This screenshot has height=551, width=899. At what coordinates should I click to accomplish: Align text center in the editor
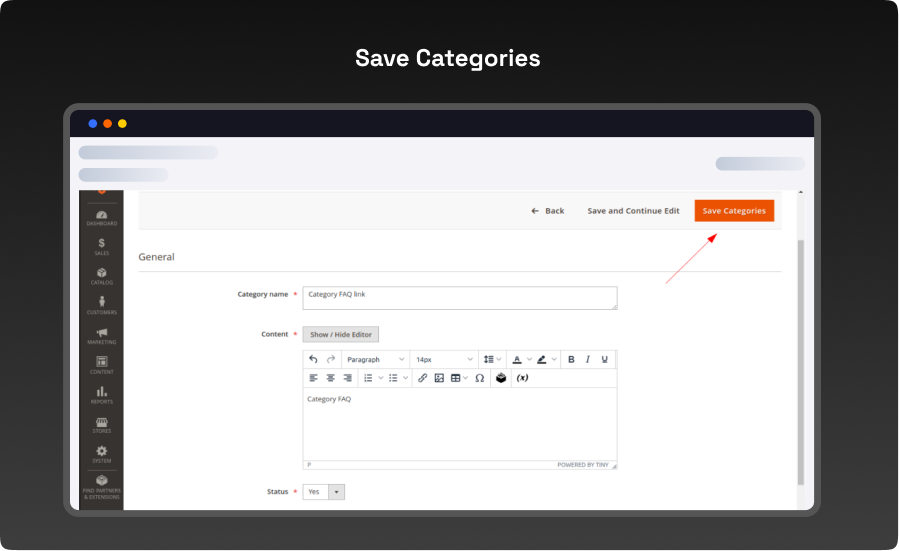click(330, 378)
